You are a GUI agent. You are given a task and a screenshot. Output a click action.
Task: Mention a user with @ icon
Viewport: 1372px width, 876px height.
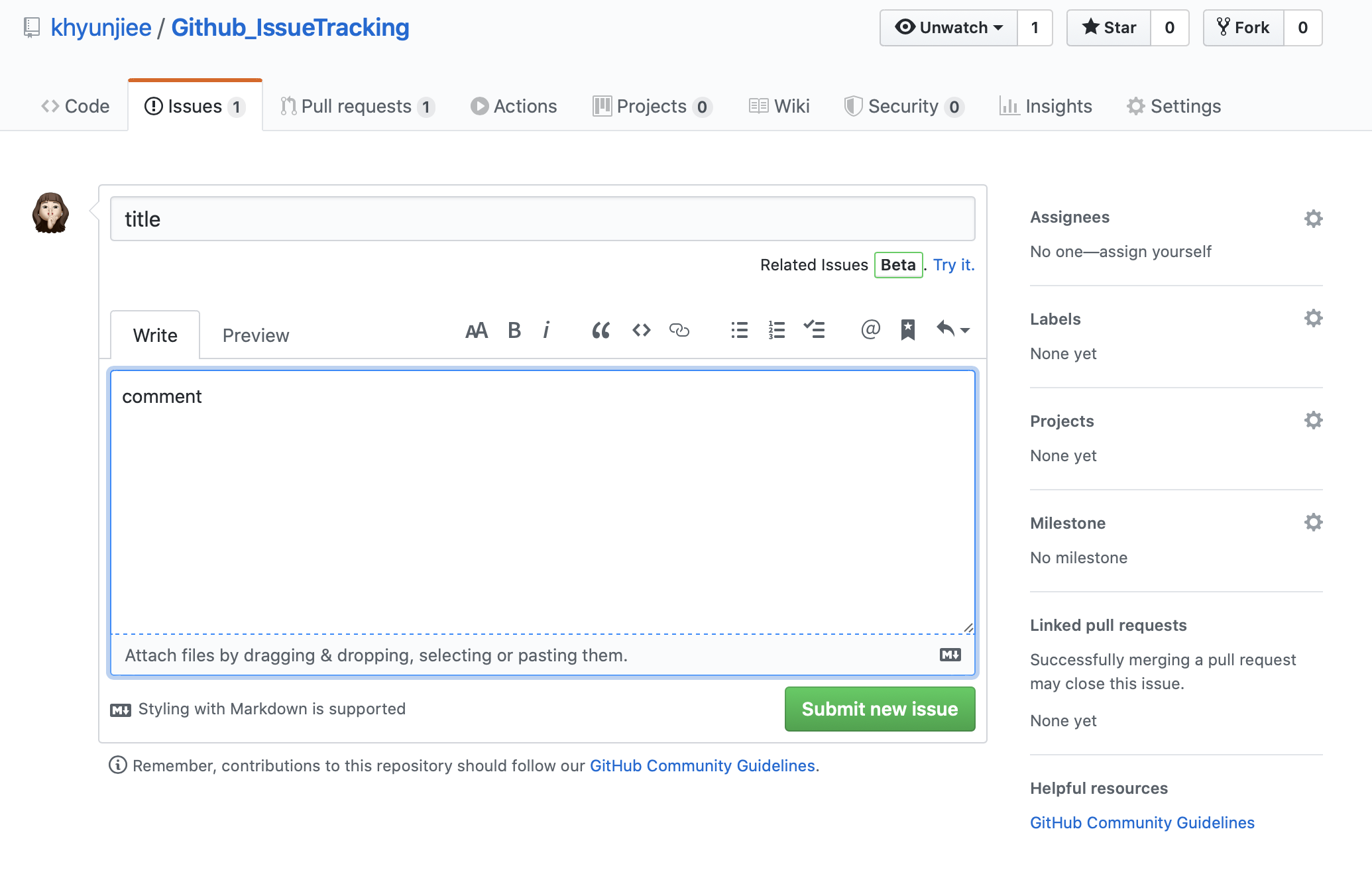870,329
